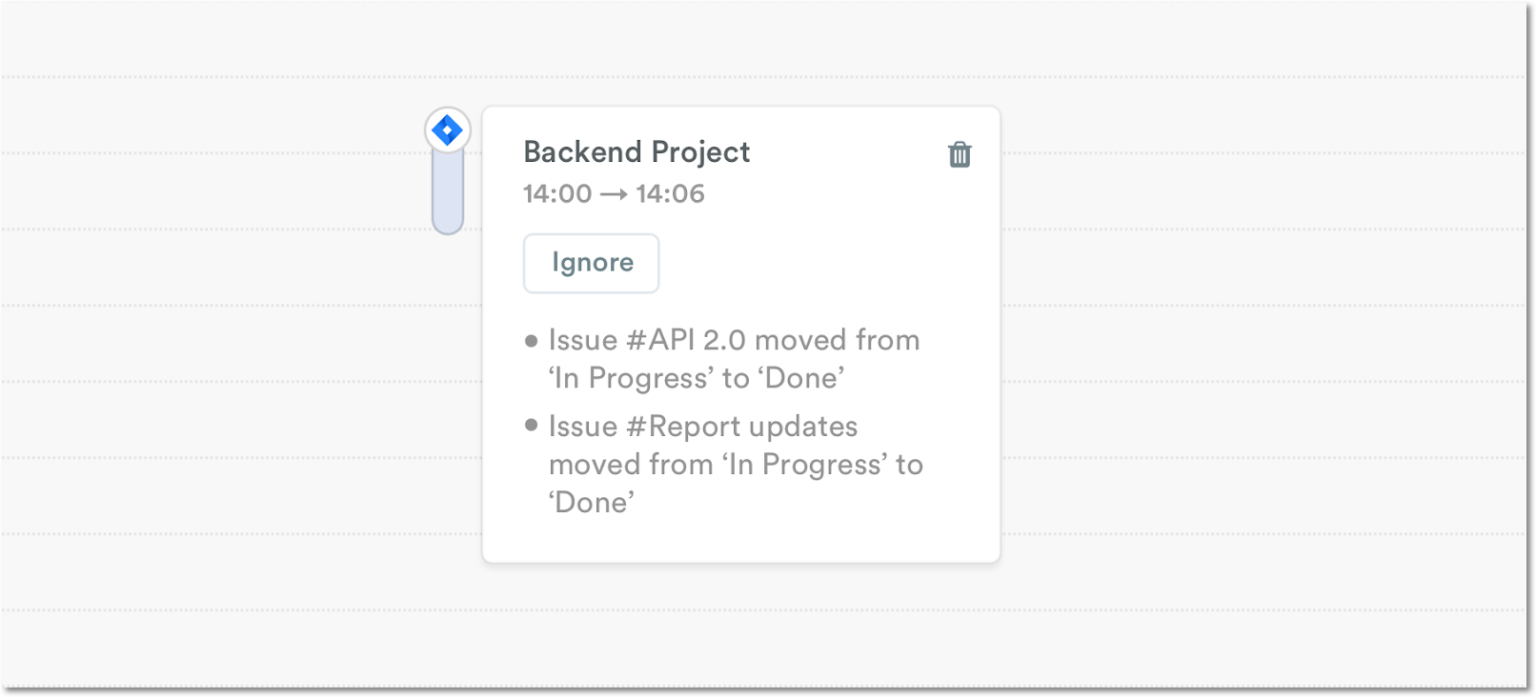Click the Backend Project title link

point(636,152)
